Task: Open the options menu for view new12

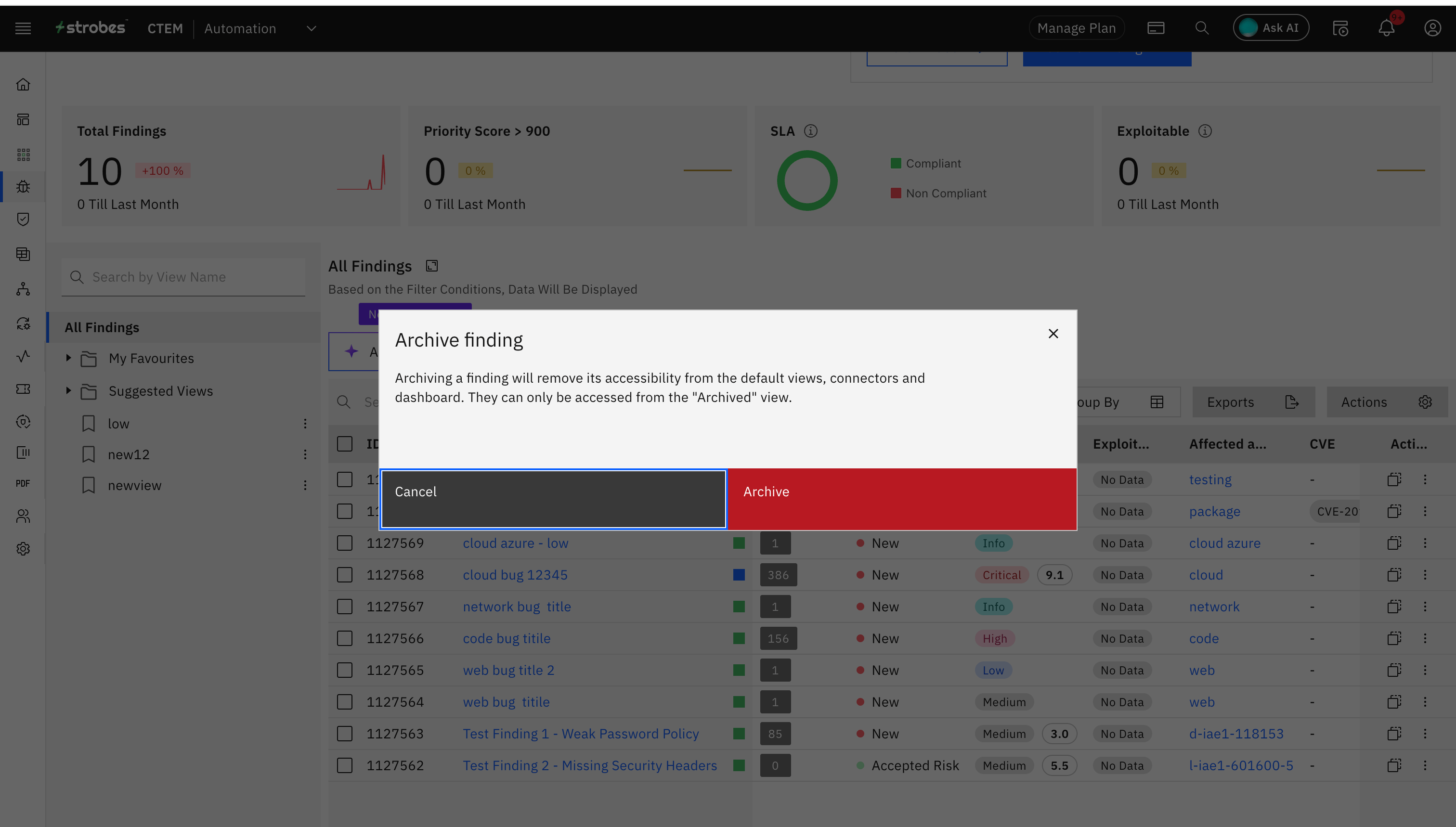Action: tap(305, 454)
